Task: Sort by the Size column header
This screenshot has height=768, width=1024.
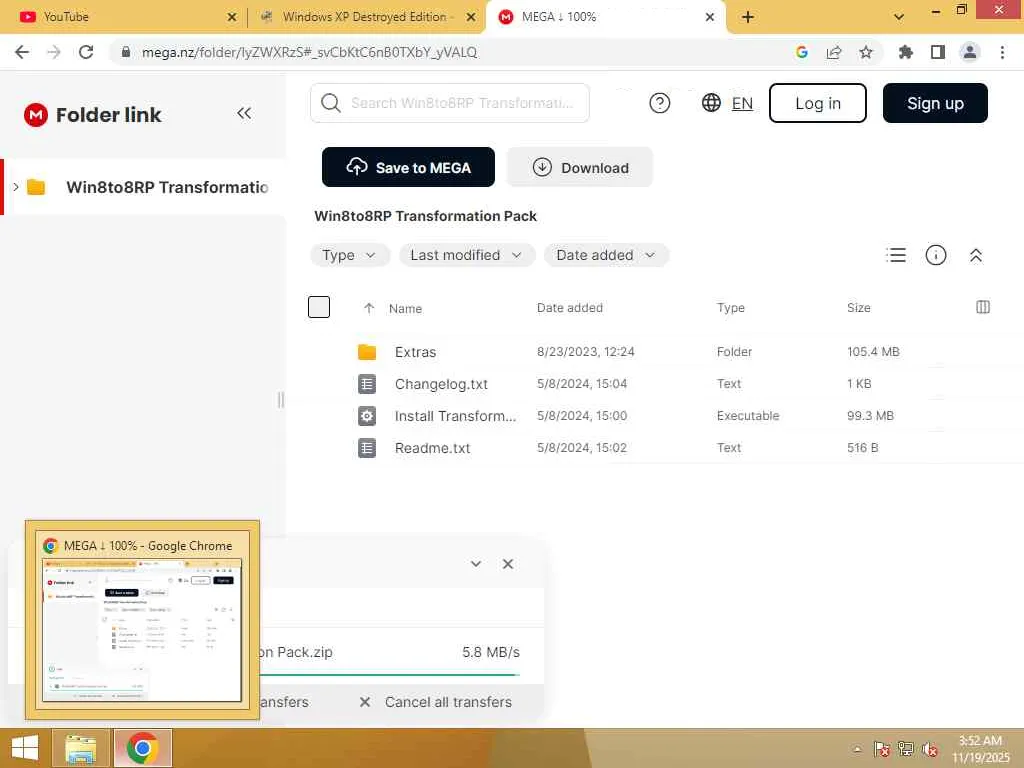Action: click(858, 308)
